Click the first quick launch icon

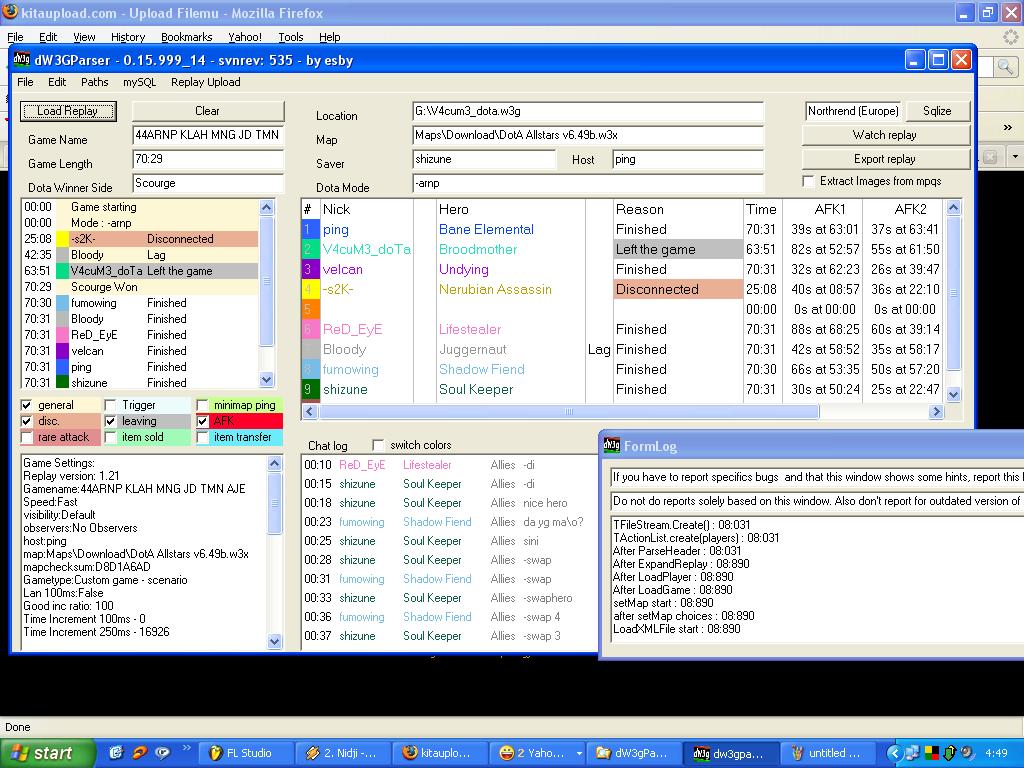pos(116,753)
